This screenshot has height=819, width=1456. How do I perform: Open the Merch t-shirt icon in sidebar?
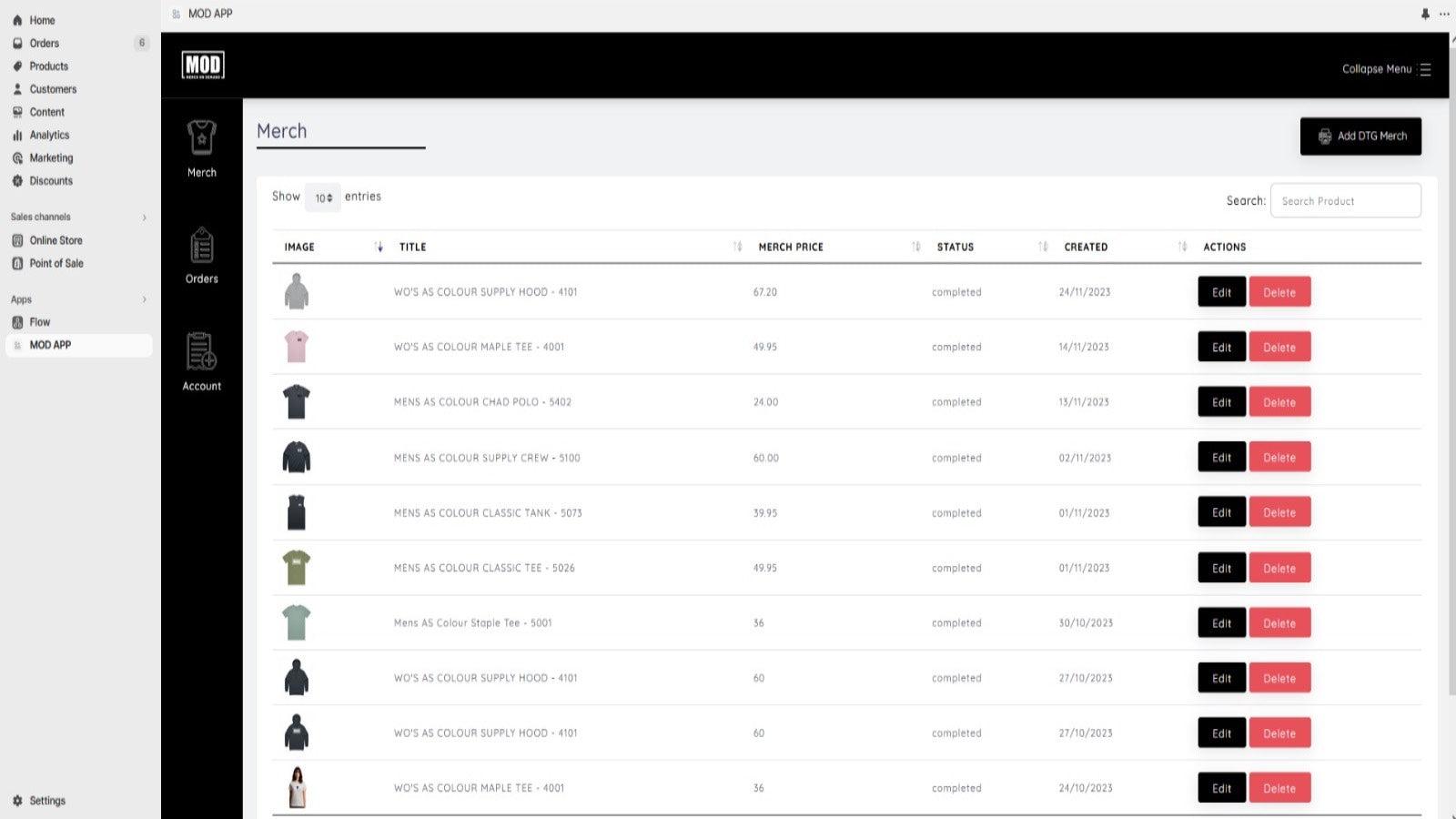click(201, 138)
